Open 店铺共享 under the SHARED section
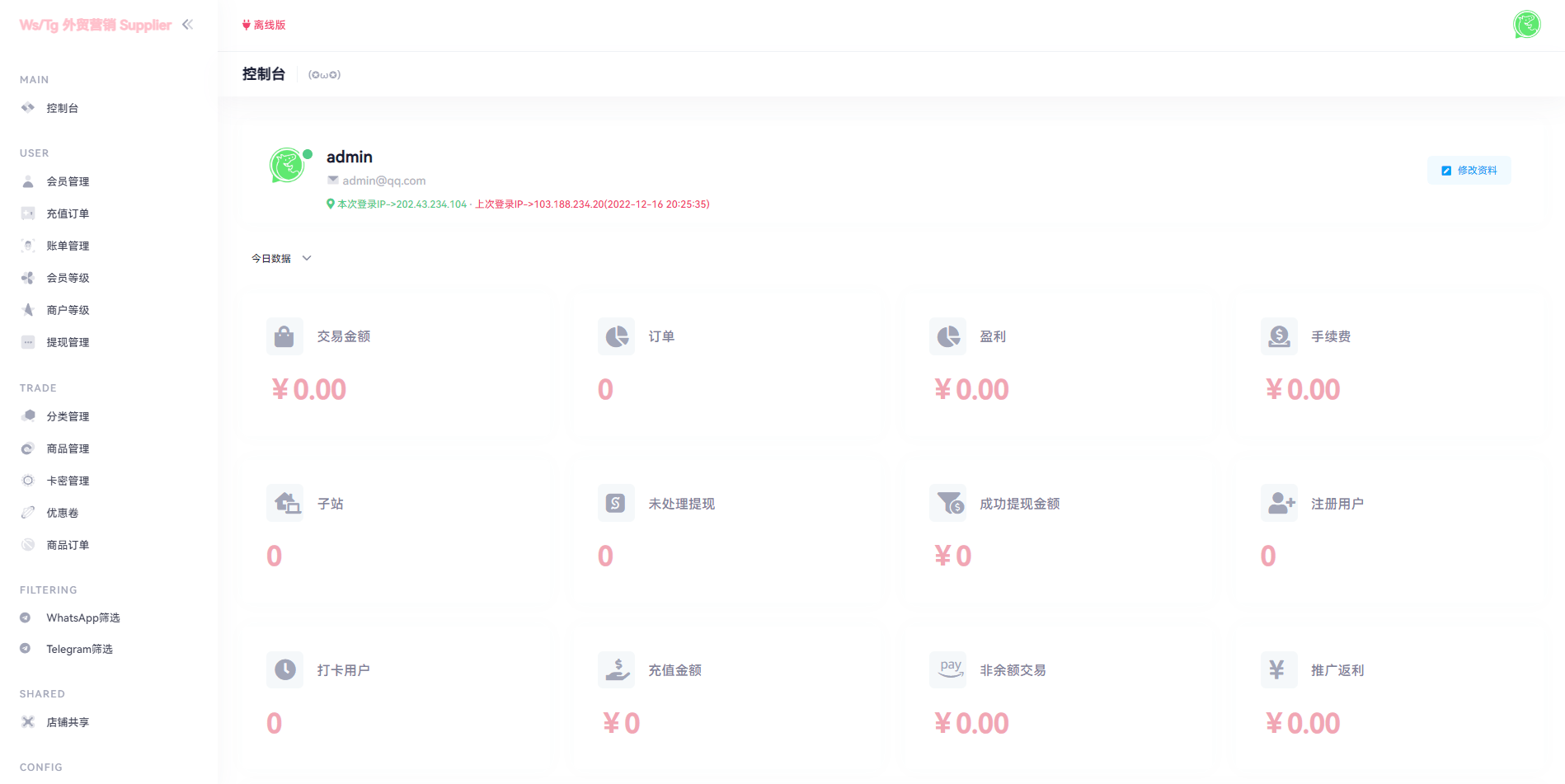The height and width of the screenshot is (784, 1565). click(68, 722)
